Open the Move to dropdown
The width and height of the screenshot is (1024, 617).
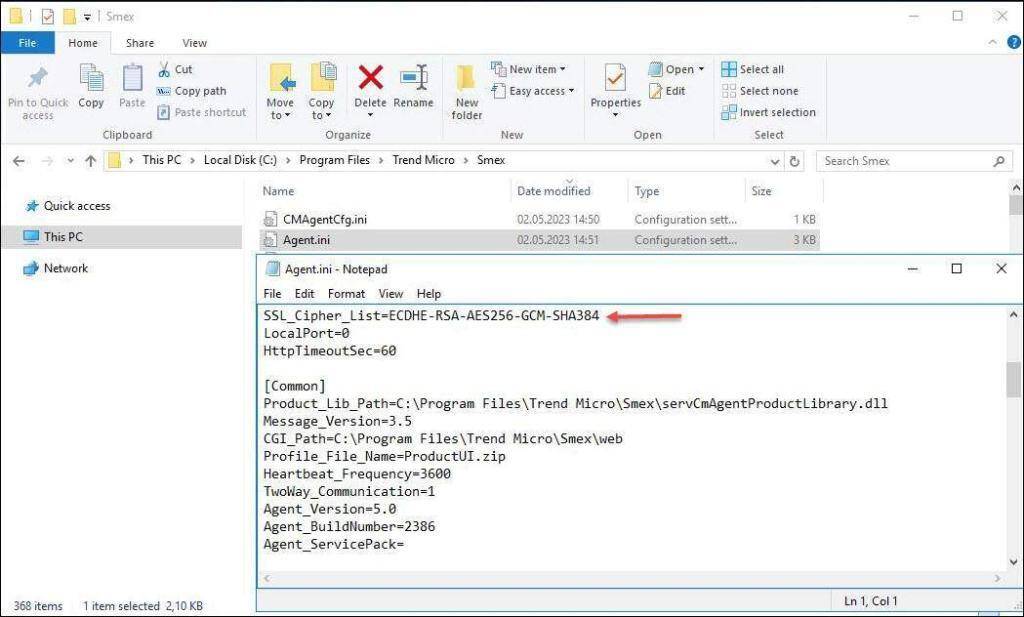pyautogui.click(x=281, y=90)
